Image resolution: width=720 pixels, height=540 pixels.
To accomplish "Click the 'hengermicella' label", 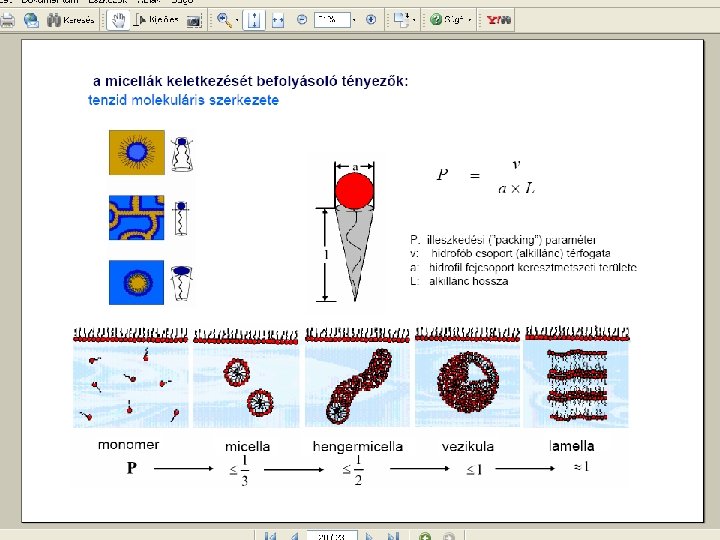I will click(x=358, y=446).
